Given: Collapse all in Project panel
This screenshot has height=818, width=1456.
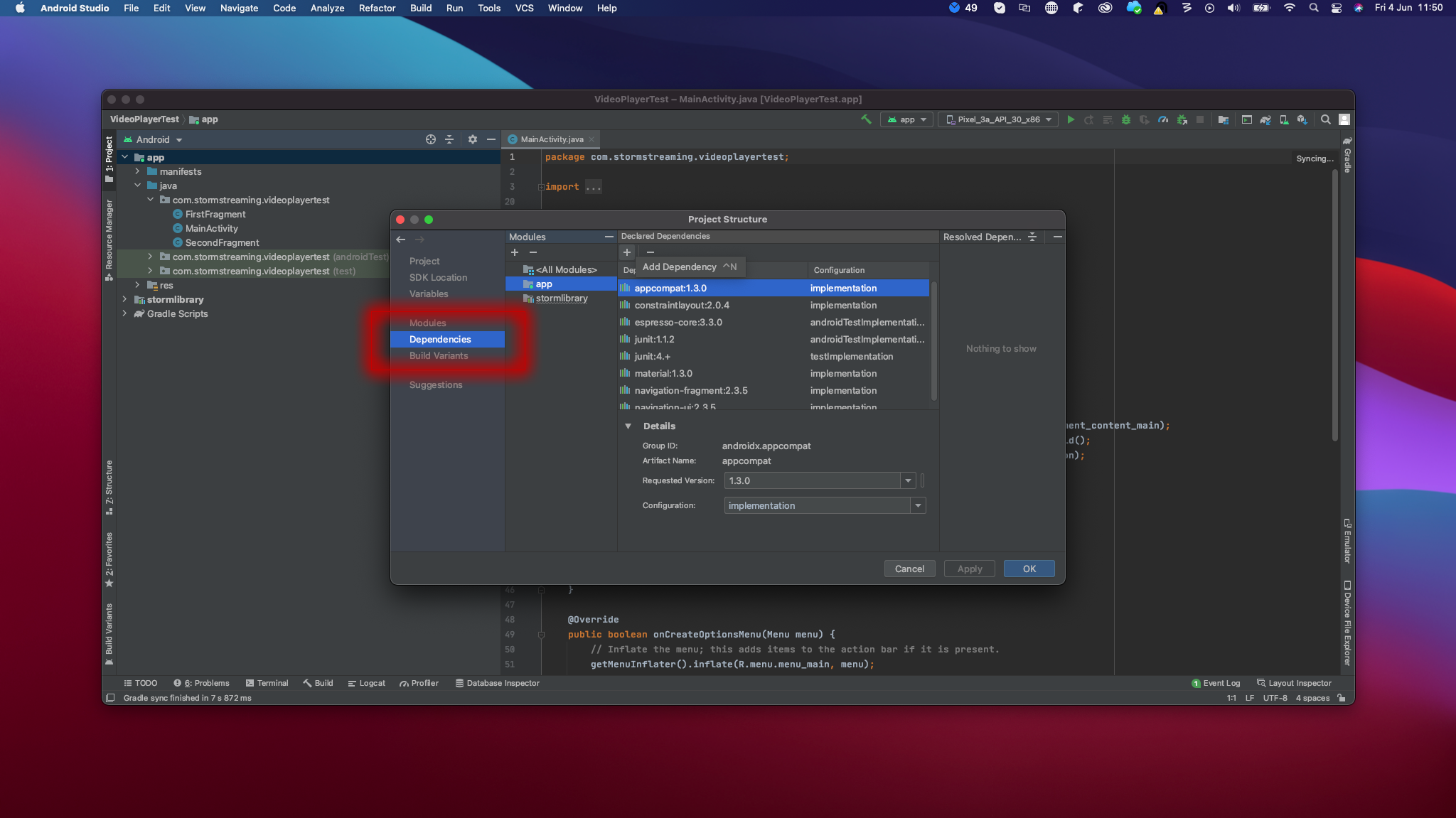Looking at the screenshot, I should (x=449, y=139).
